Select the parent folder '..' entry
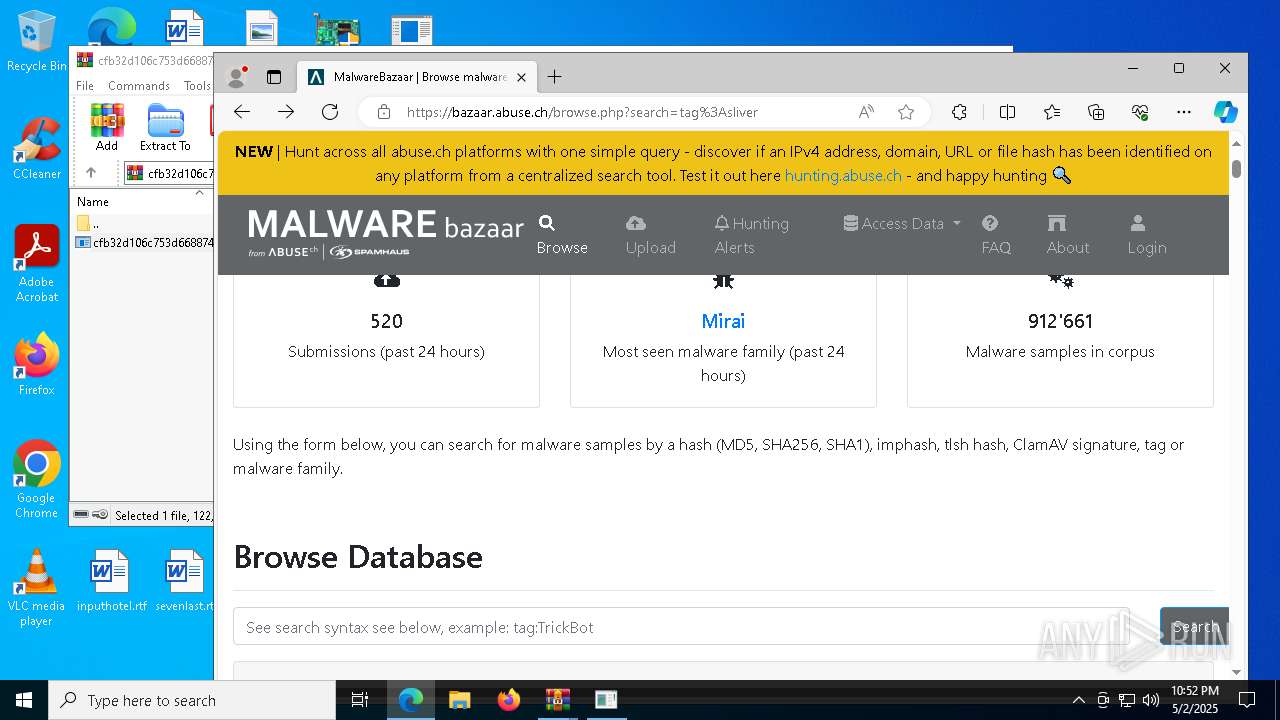 [x=142, y=223]
